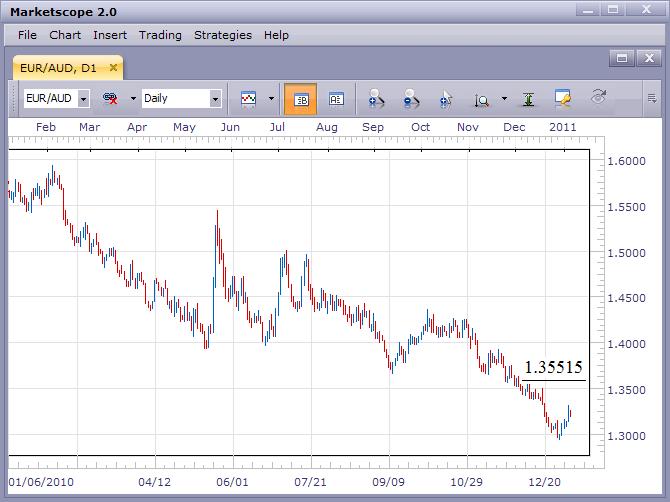Click the chart edit pencil icon
670x502 pixels.
click(563, 98)
